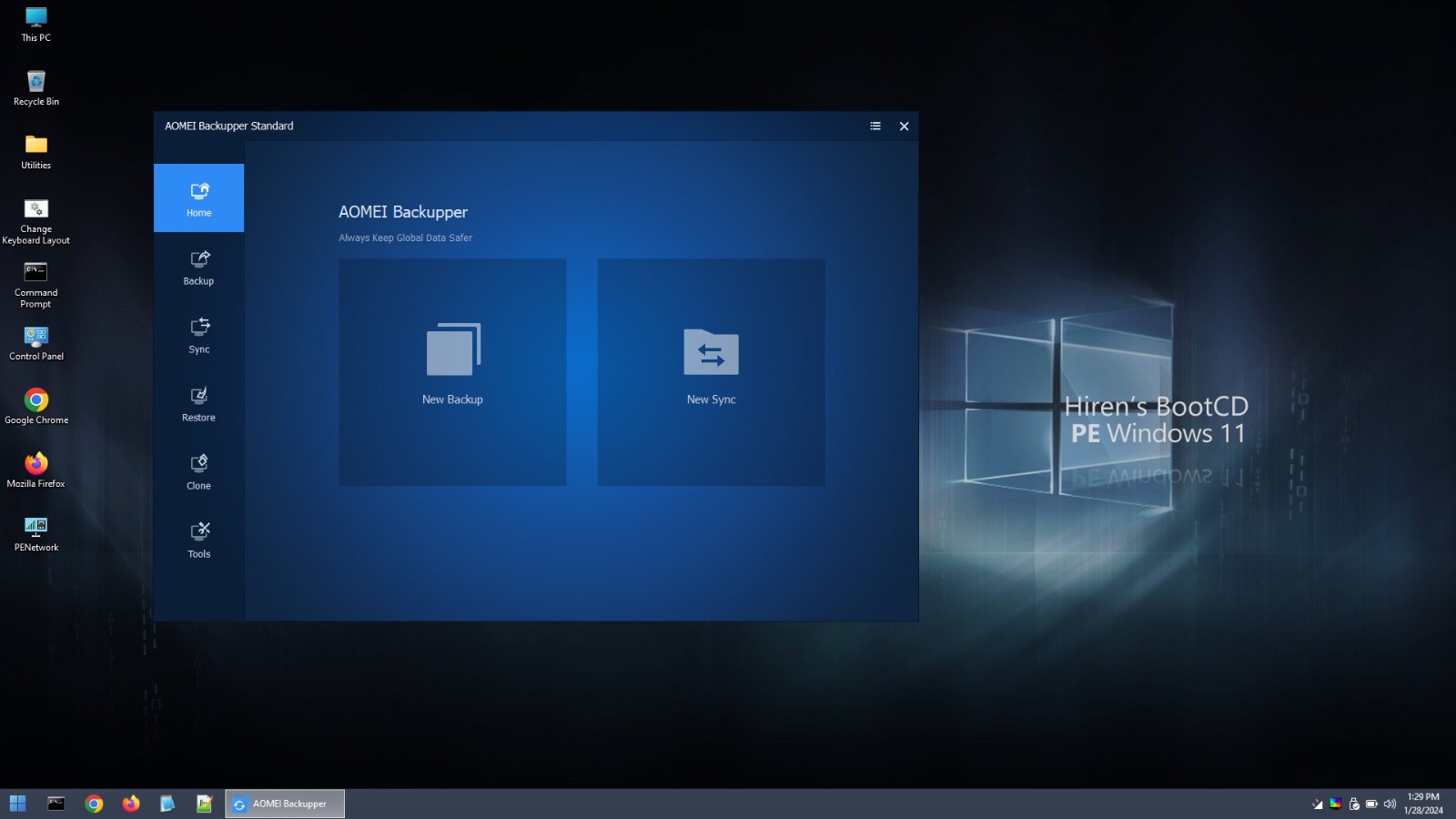
Task: Click the New Sync arrows icon
Action: pos(711,353)
